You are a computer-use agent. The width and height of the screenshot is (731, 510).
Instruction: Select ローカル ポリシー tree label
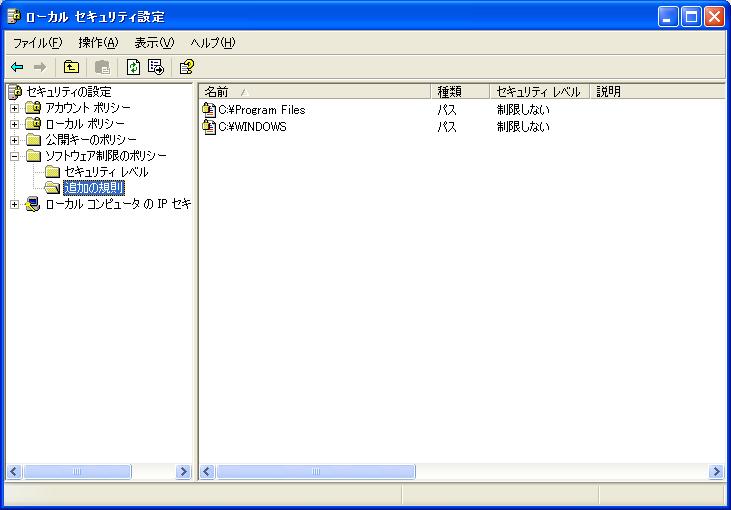(x=85, y=124)
